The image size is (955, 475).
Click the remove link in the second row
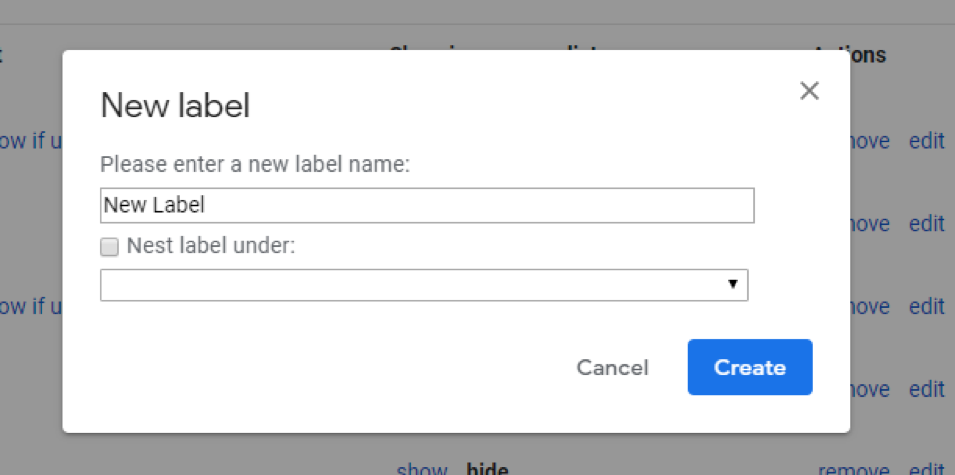click(870, 223)
